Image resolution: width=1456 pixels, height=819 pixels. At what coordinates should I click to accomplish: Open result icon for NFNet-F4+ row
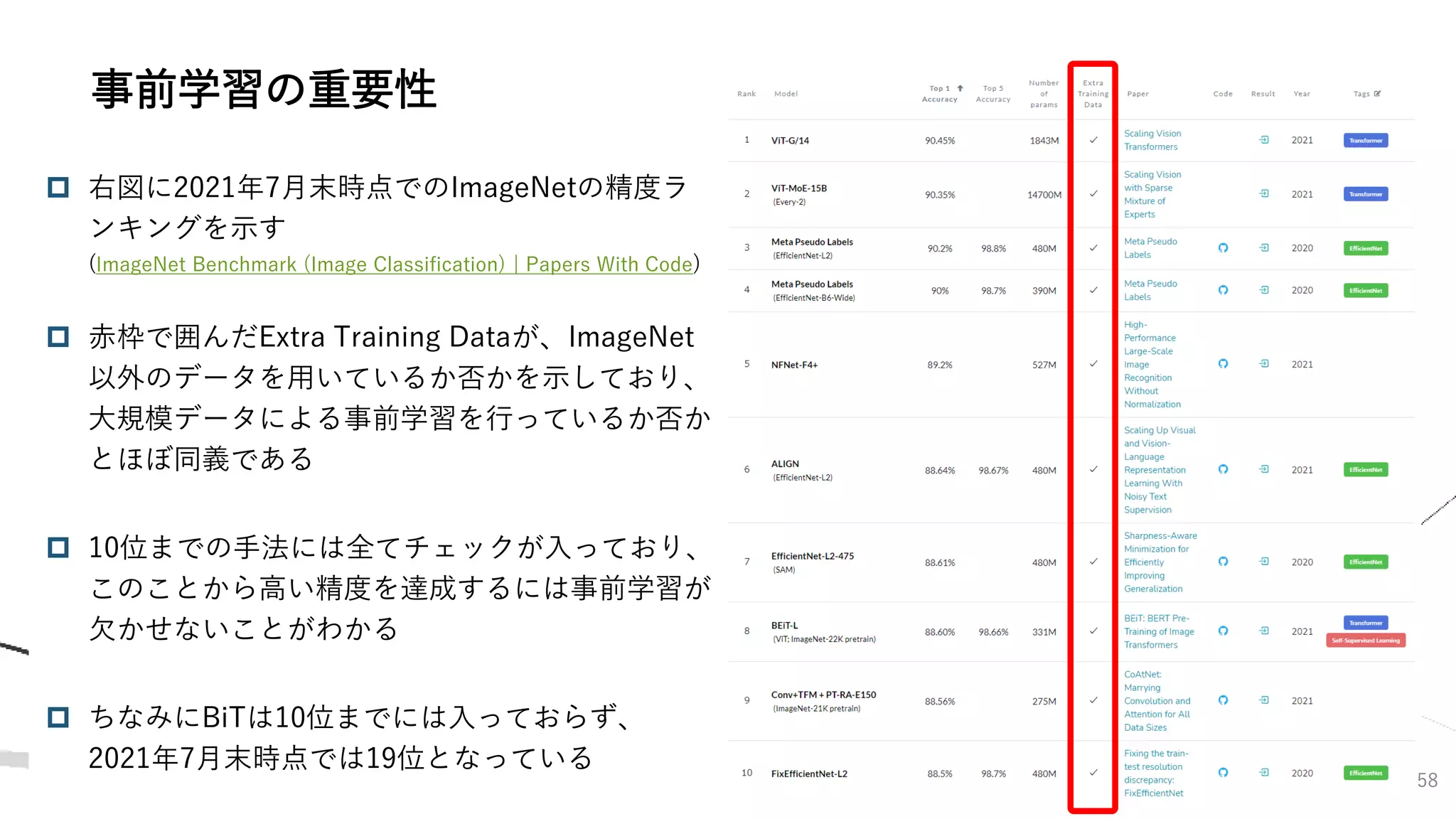(x=1264, y=364)
